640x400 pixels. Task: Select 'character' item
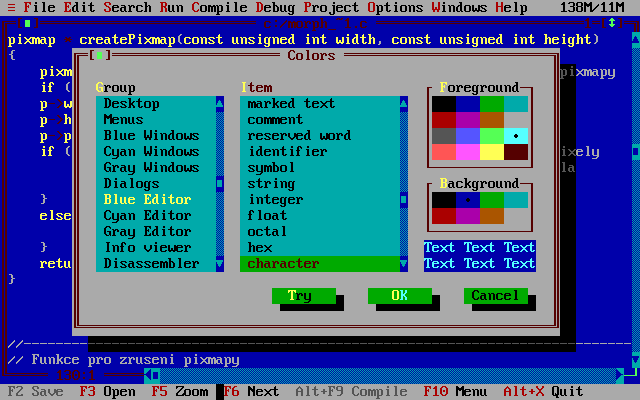pyautogui.click(x=320, y=264)
